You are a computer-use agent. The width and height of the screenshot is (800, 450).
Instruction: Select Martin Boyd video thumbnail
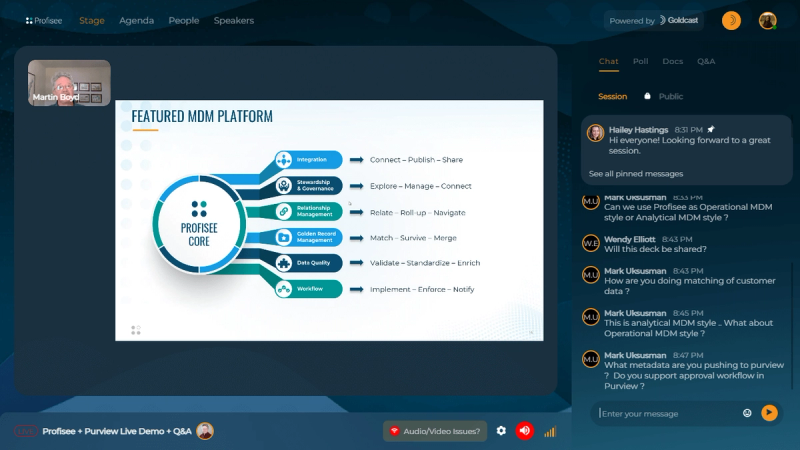click(69, 83)
